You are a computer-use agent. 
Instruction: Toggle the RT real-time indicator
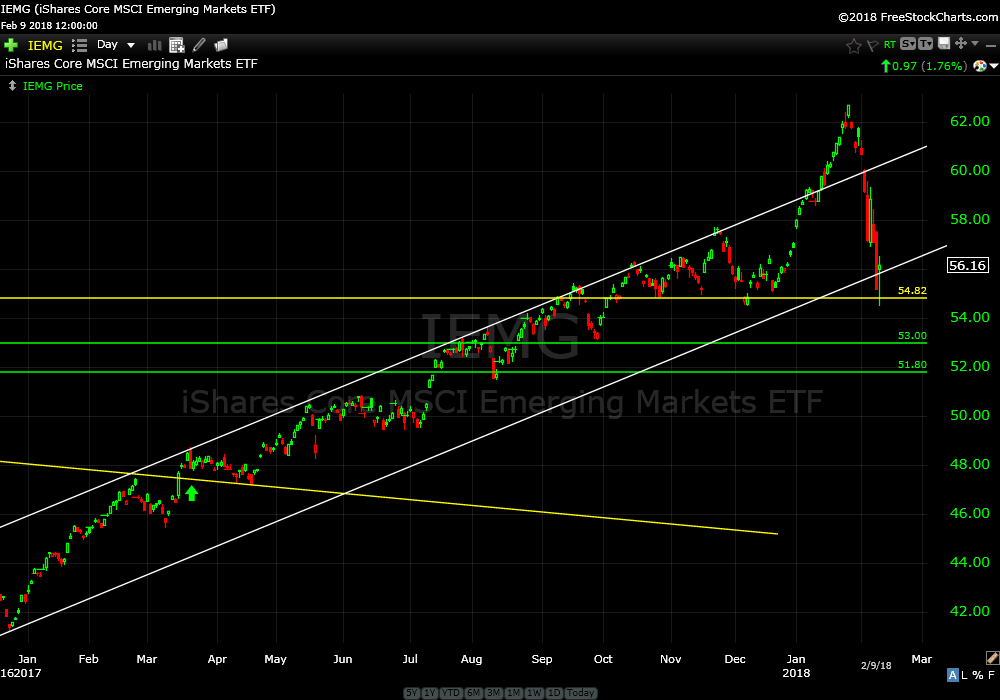pyautogui.click(x=889, y=45)
